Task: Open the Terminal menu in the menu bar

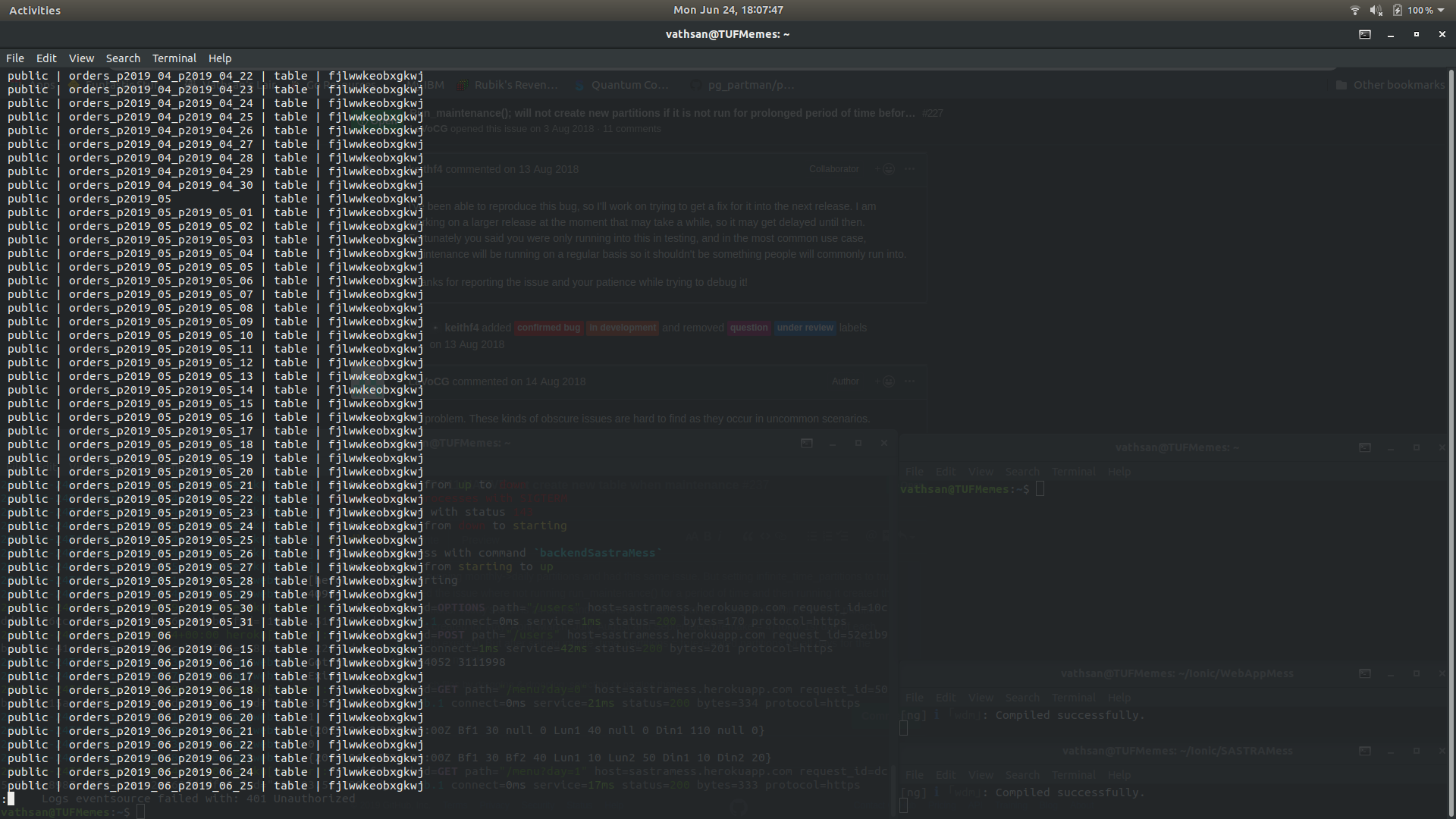Action: pos(174,58)
